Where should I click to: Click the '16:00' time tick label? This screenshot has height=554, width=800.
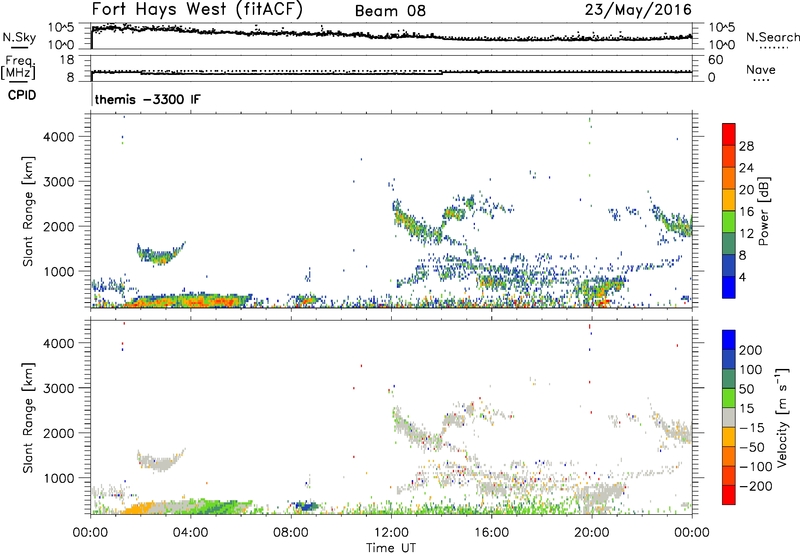point(491,533)
